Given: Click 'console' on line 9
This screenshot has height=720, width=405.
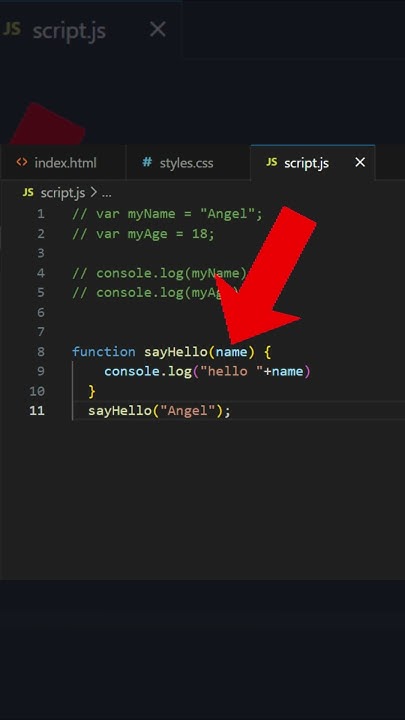Looking at the screenshot, I should point(132,371).
